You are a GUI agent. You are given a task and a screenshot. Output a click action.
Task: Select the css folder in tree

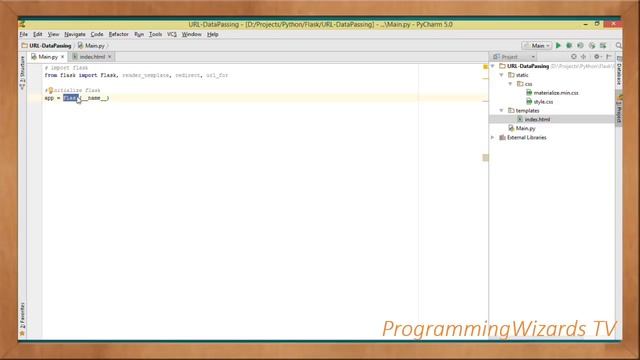(x=524, y=84)
